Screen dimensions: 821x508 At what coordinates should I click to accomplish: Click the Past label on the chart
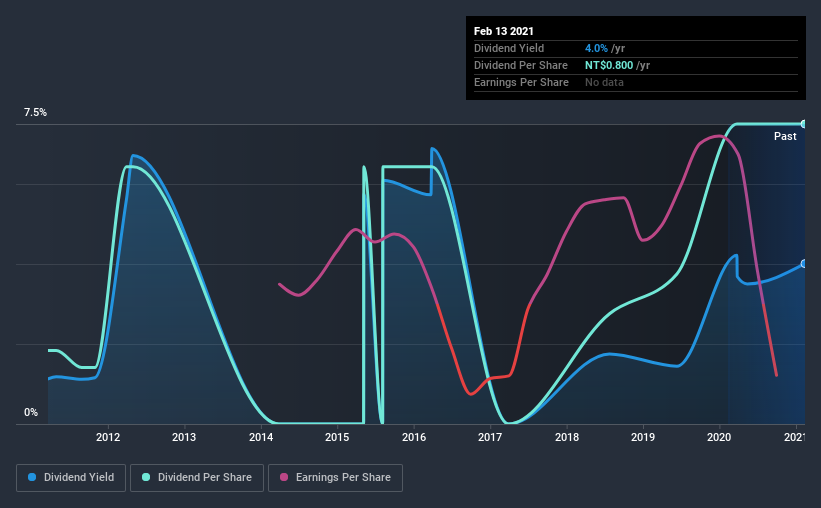(785, 136)
